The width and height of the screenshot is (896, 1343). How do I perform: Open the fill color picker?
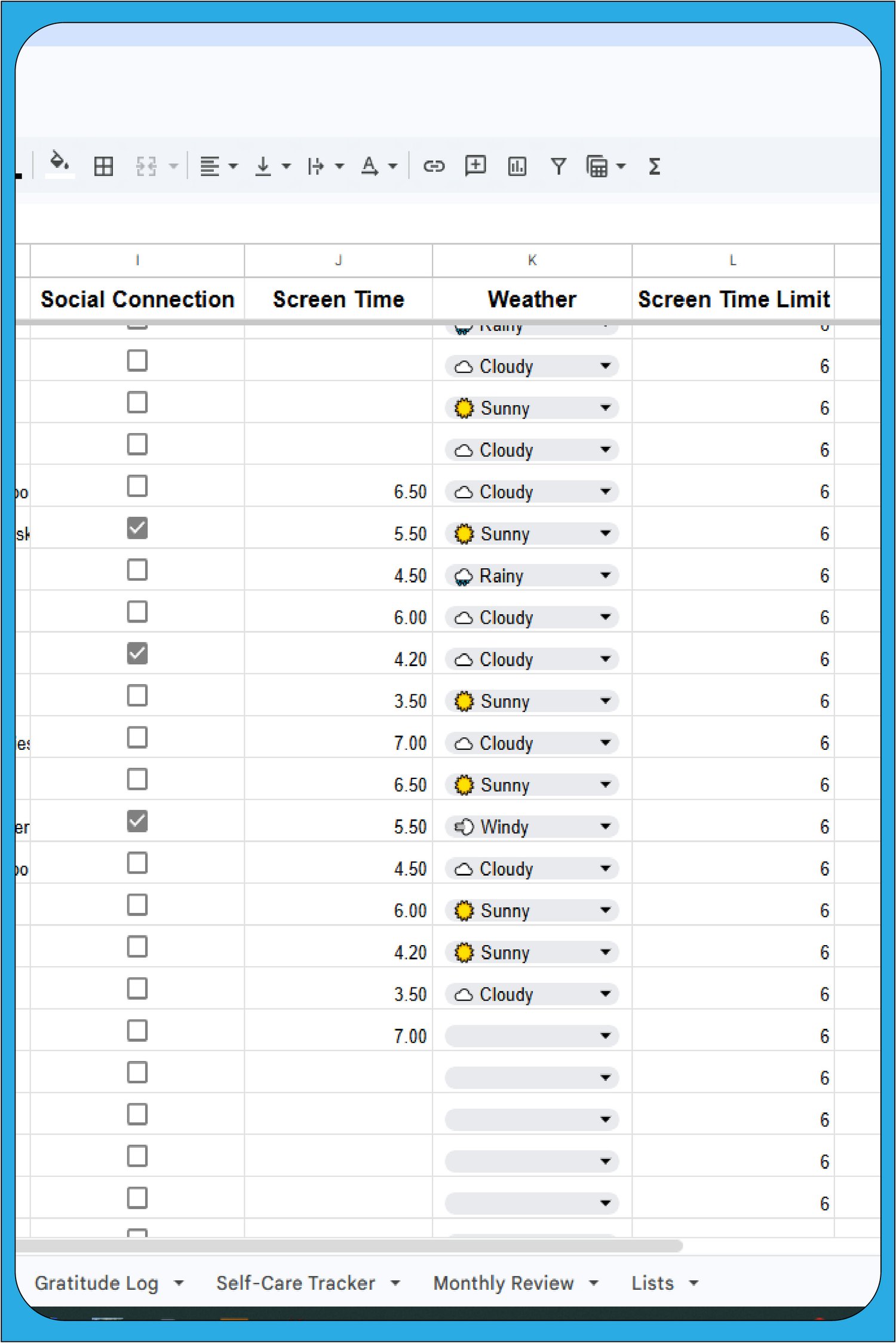pyautogui.click(x=60, y=165)
